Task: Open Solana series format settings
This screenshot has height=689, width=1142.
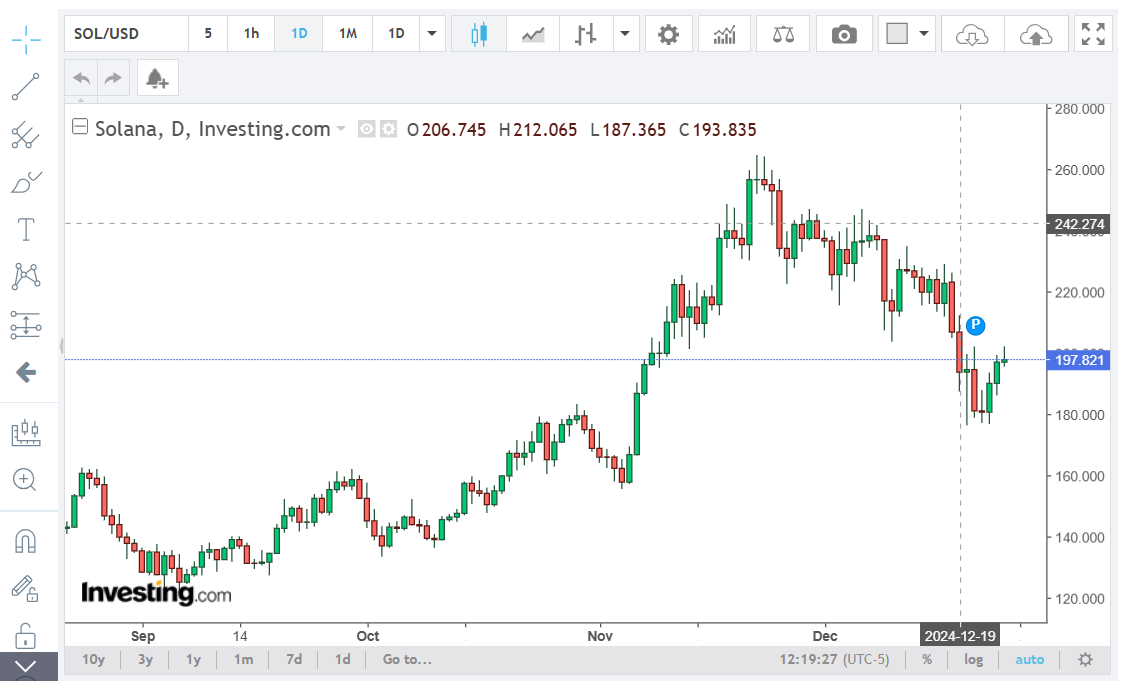Action: point(389,130)
